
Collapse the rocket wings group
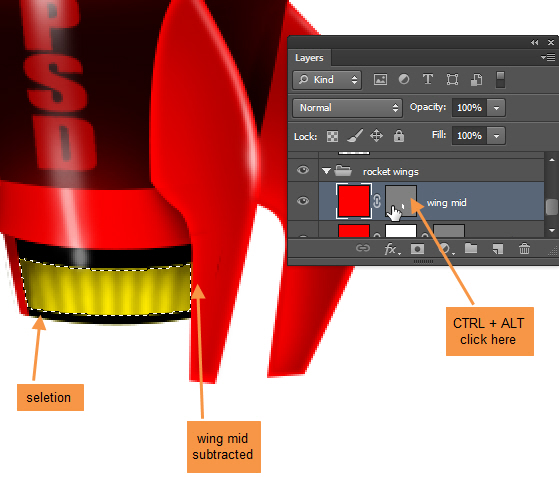[326, 171]
